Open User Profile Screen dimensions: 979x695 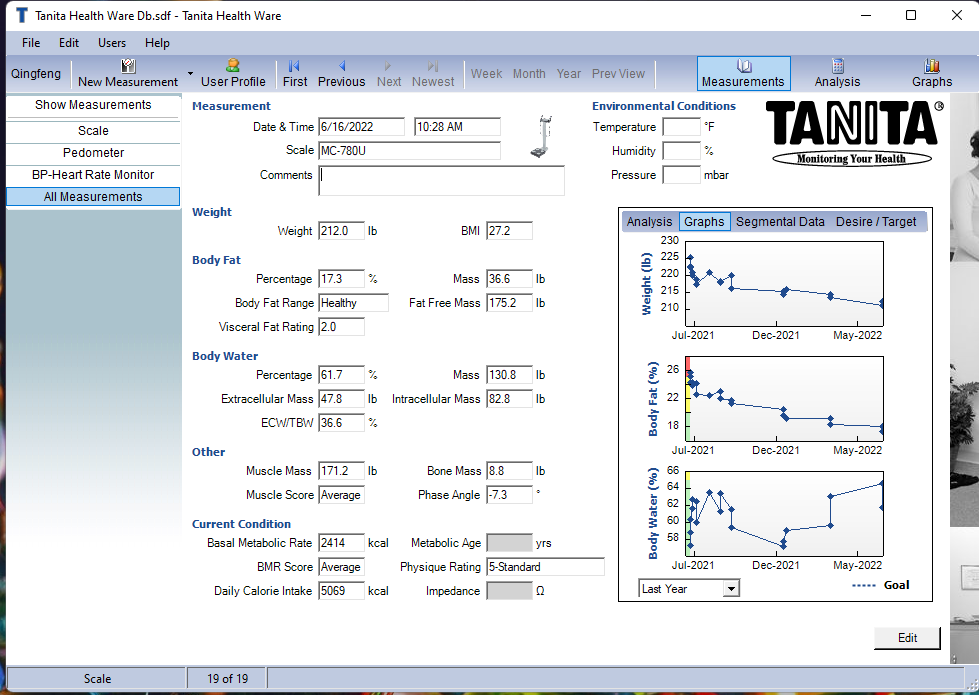233,74
